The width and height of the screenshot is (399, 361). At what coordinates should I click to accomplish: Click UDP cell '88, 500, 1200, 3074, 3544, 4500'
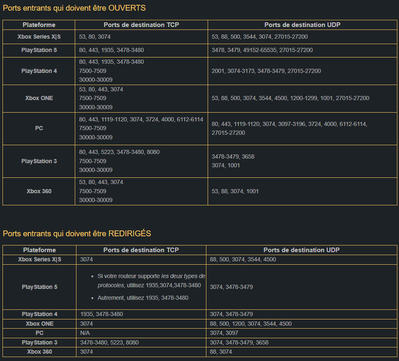coord(251,324)
